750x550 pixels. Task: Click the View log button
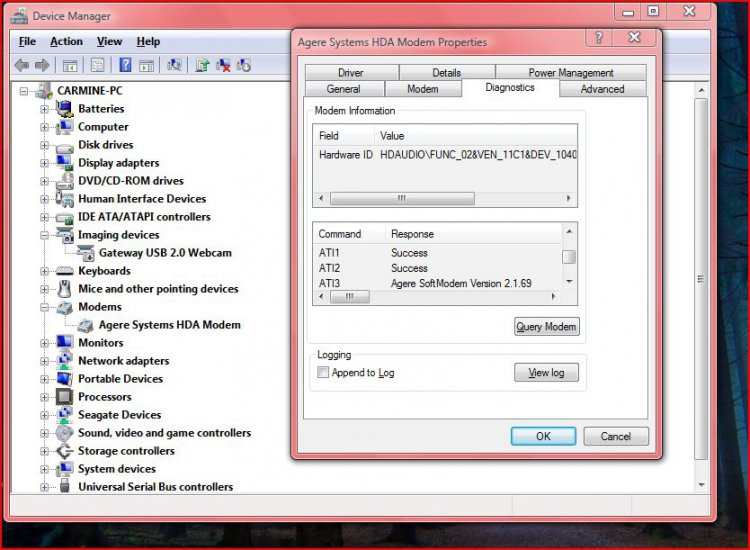pyautogui.click(x=546, y=373)
